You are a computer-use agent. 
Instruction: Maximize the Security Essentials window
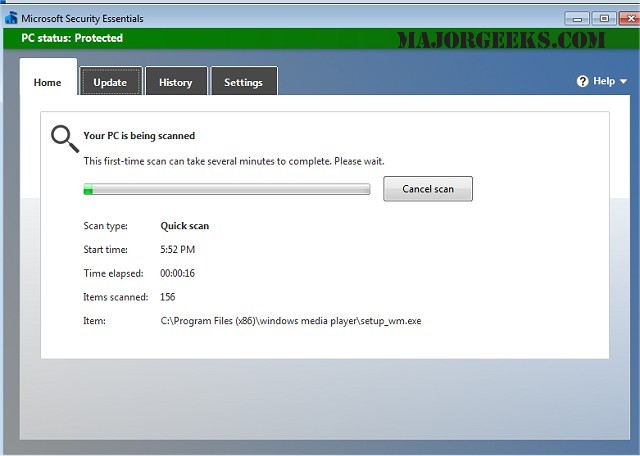[x=604, y=19]
